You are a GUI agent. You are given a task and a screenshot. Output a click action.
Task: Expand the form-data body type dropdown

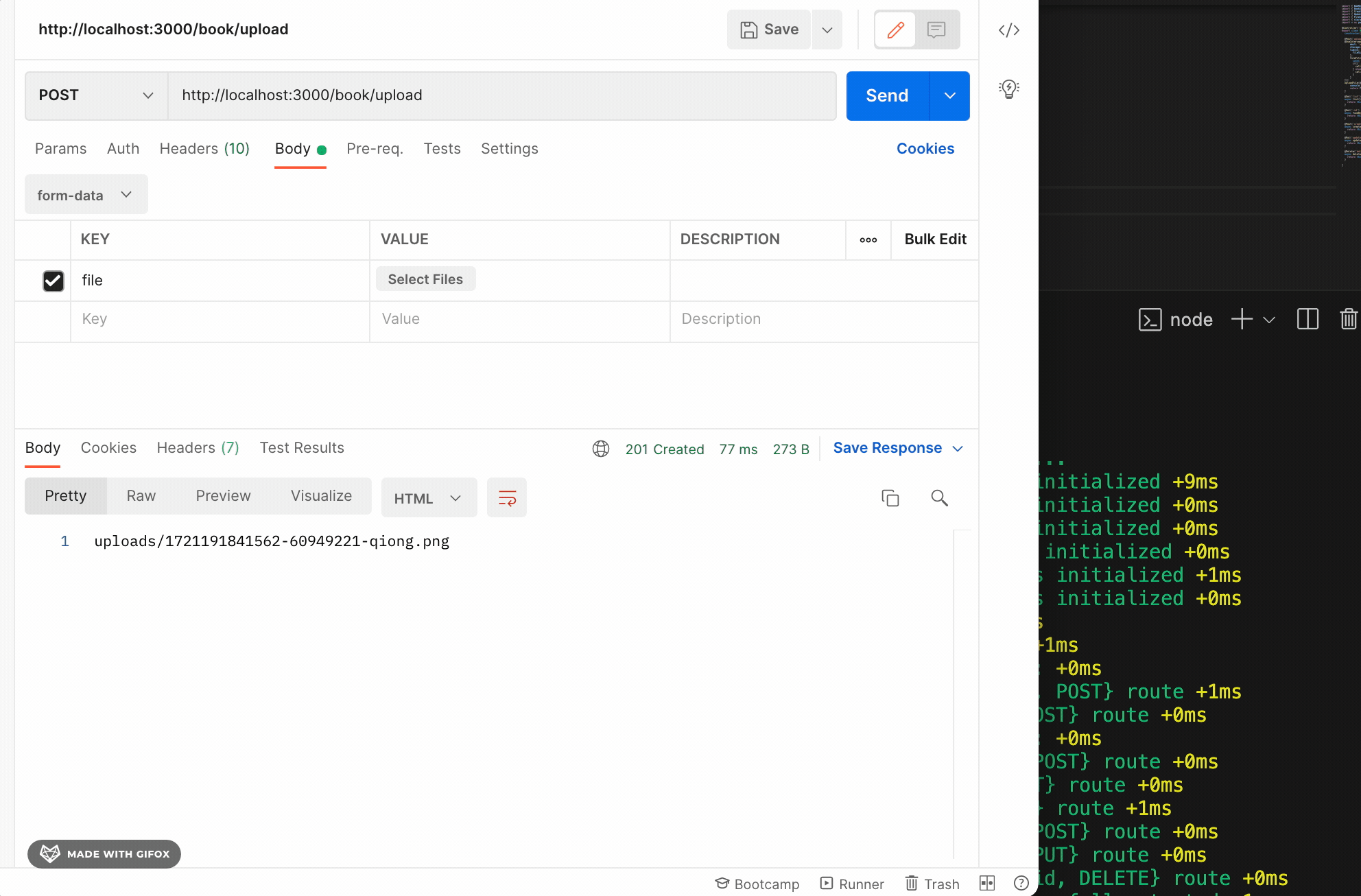point(86,195)
